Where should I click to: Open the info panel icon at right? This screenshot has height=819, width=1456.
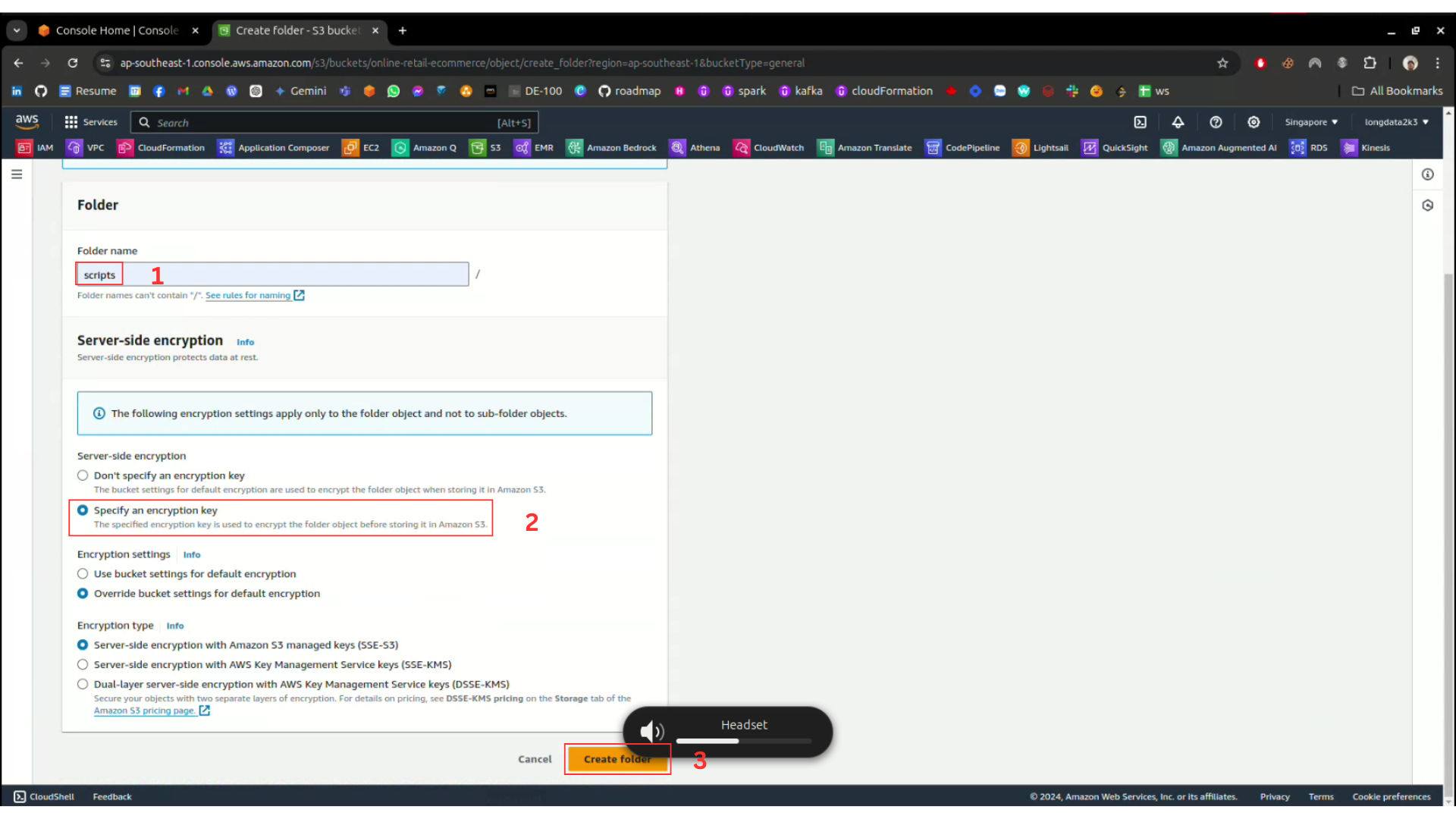pyautogui.click(x=1427, y=174)
